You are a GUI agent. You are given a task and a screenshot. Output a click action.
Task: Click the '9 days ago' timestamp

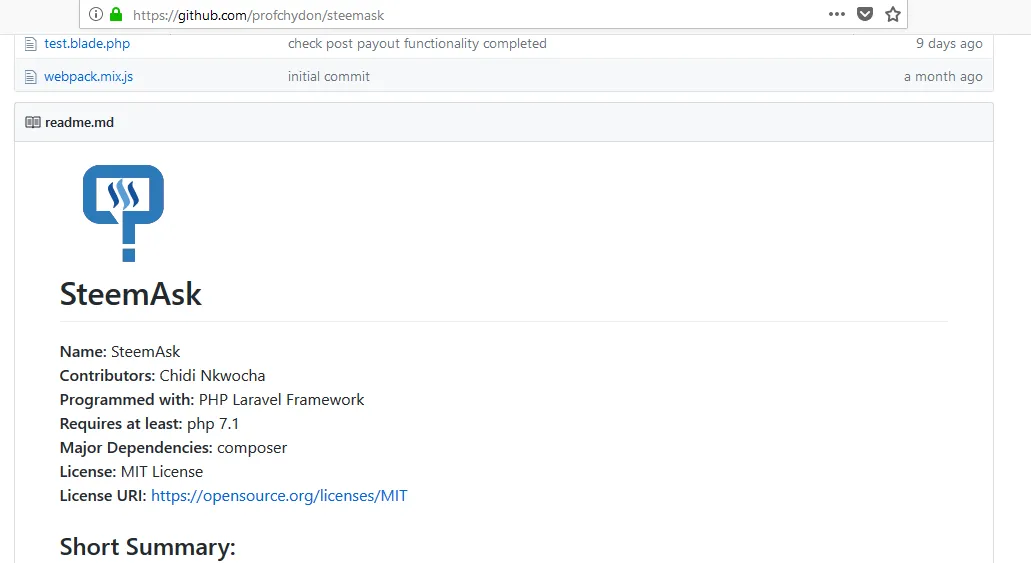(x=949, y=43)
